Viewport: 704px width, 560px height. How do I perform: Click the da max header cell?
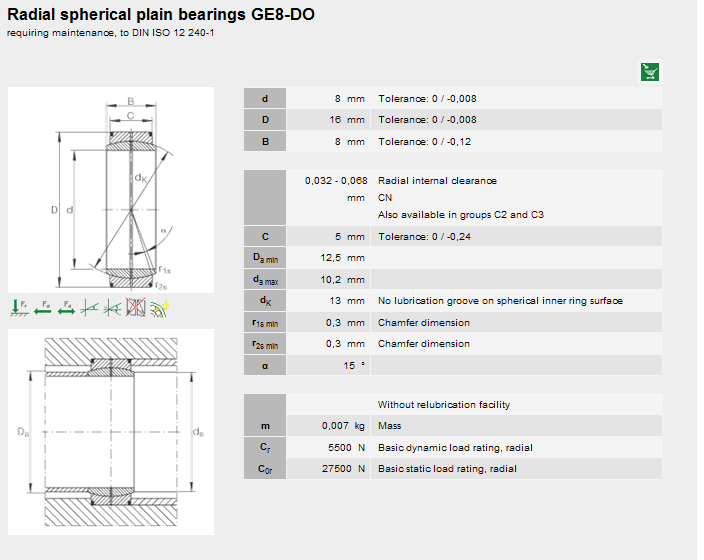click(x=265, y=280)
